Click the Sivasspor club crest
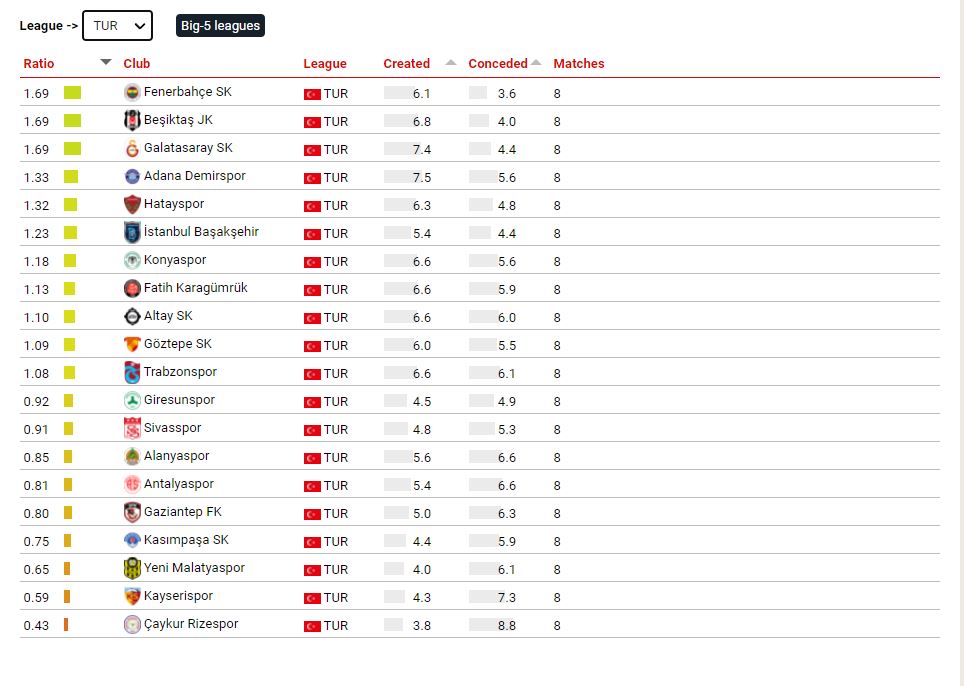Viewport: 964px width, 686px height. pos(132,428)
